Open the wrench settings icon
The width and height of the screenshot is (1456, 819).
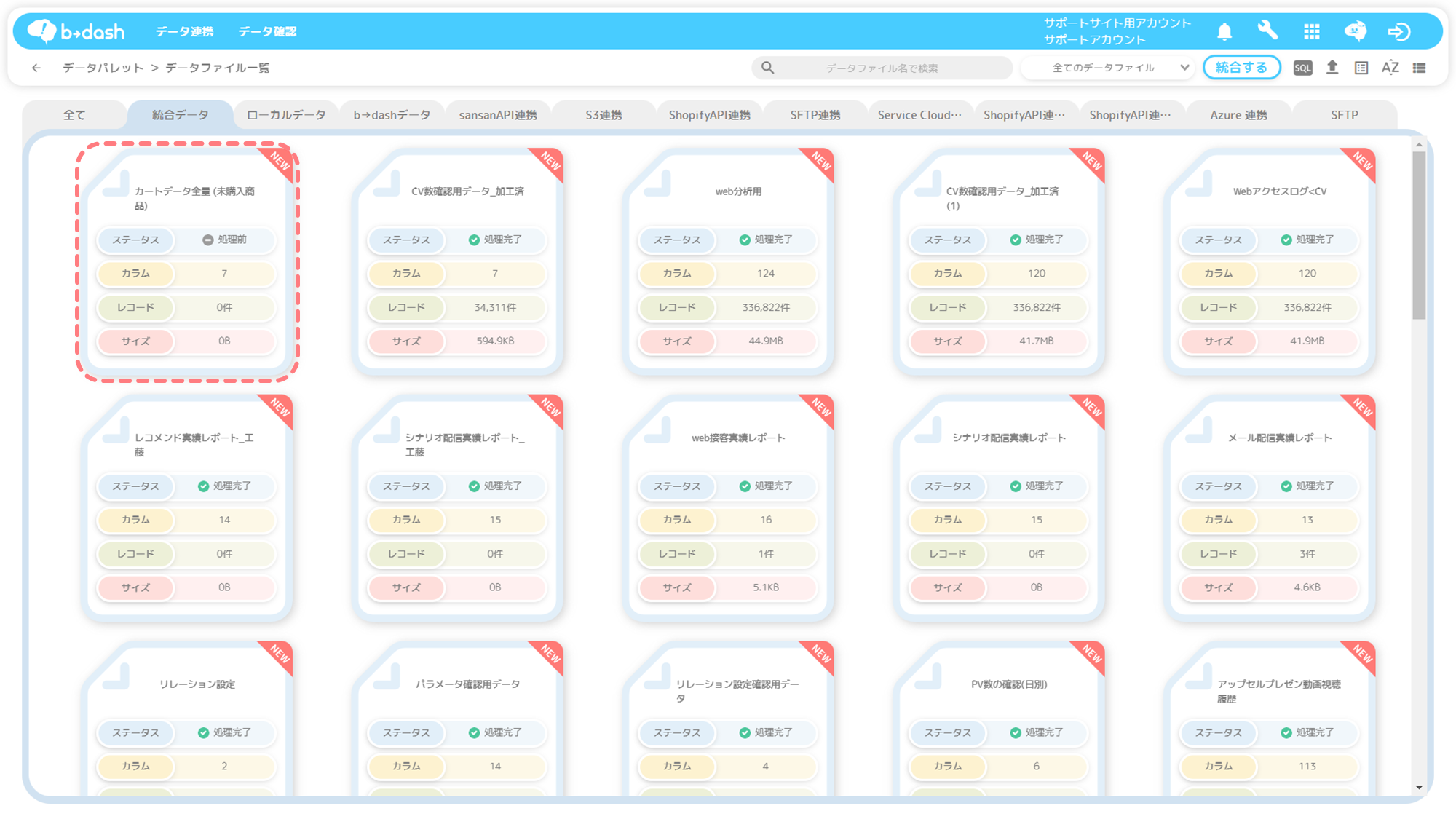point(1267,31)
